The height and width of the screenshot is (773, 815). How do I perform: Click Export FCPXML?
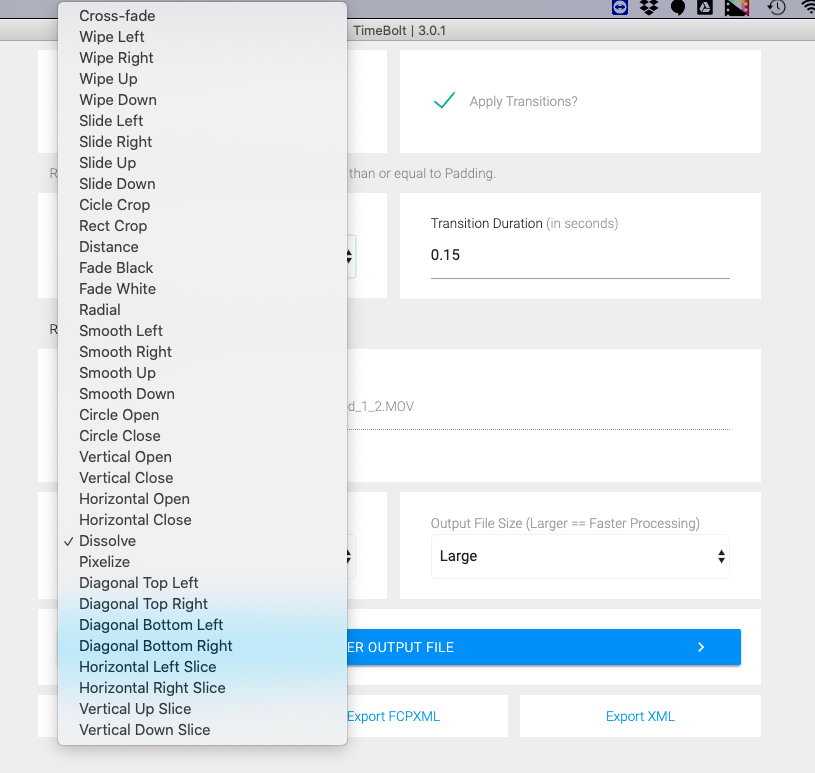(x=393, y=716)
